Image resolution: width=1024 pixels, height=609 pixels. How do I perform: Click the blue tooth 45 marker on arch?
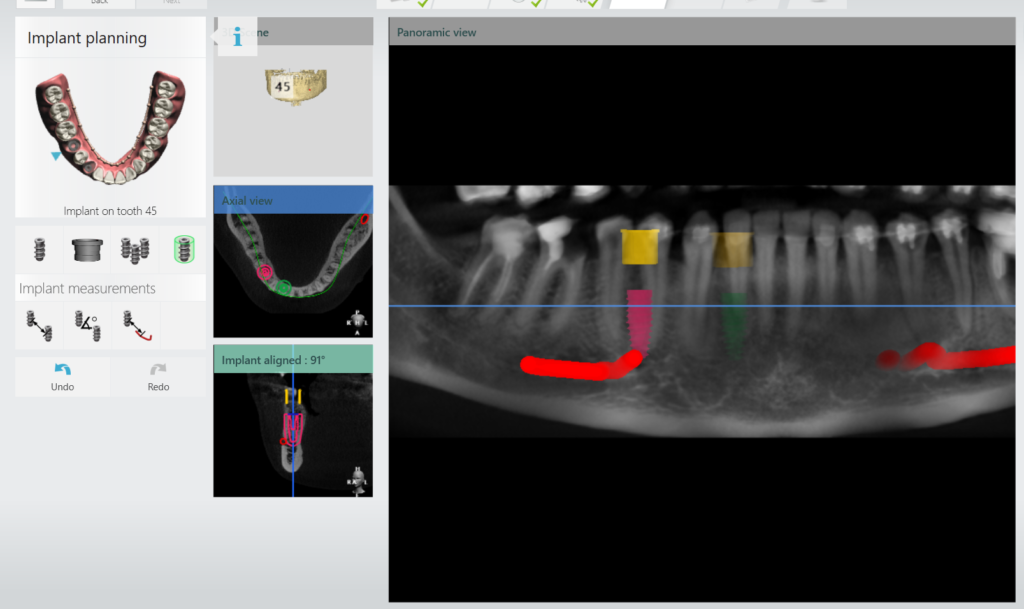pyautogui.click(x=56, y=156)
